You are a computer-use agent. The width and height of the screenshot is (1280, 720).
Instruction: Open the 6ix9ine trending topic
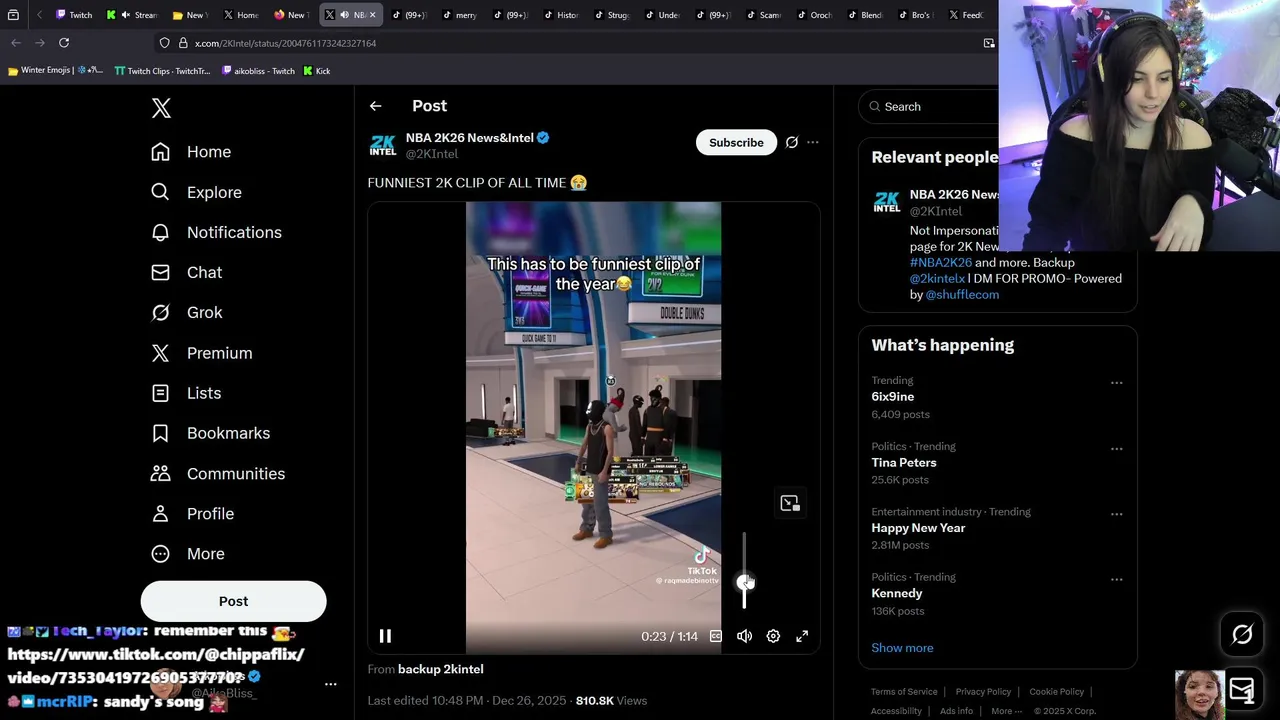[892, 397]
